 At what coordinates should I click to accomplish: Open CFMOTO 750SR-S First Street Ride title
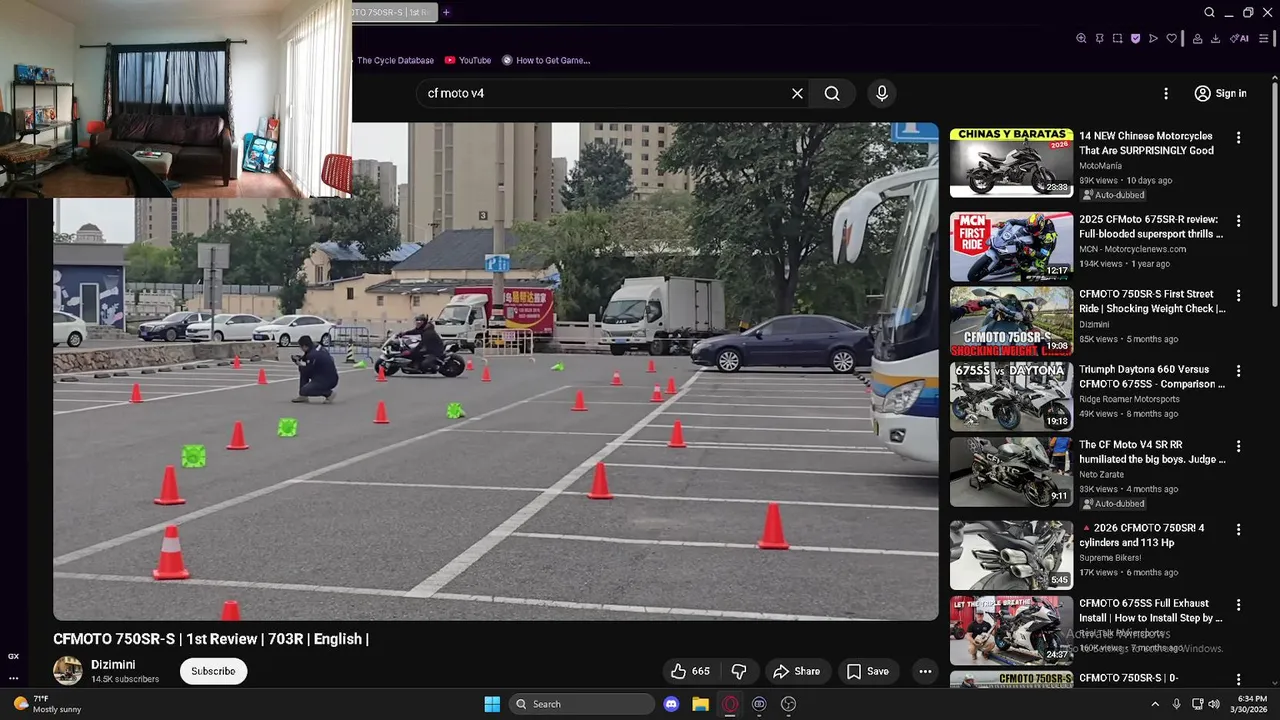tap(1152, 301)
